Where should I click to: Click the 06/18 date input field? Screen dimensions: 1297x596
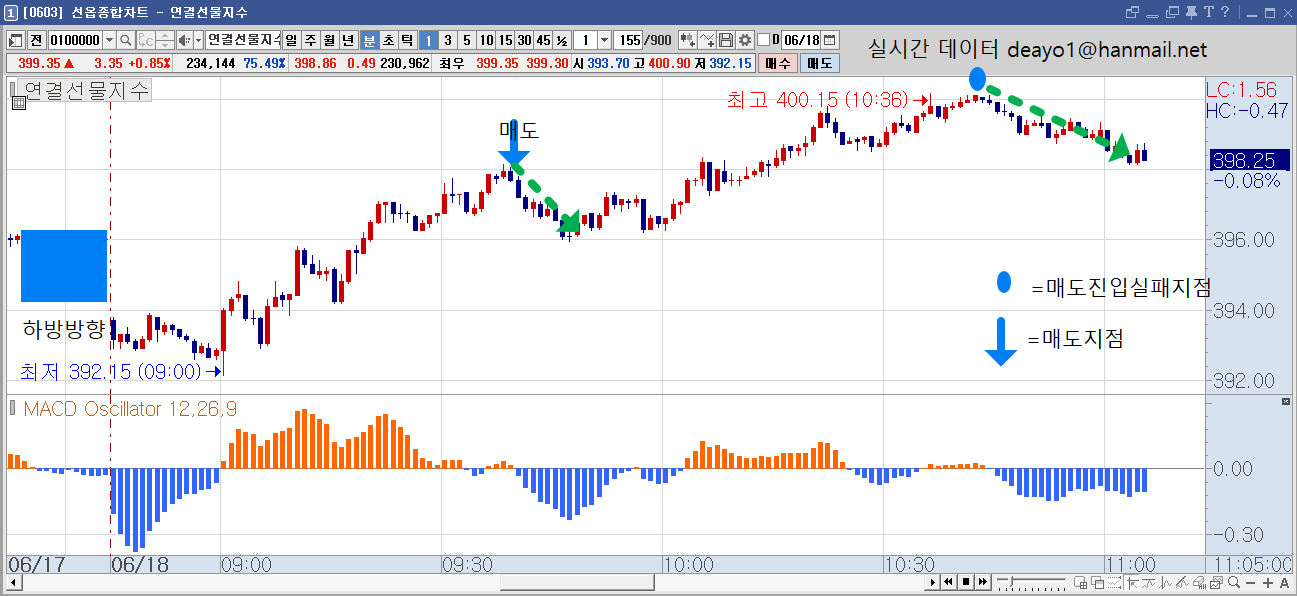pyautogui.click(x=801, y=40)
